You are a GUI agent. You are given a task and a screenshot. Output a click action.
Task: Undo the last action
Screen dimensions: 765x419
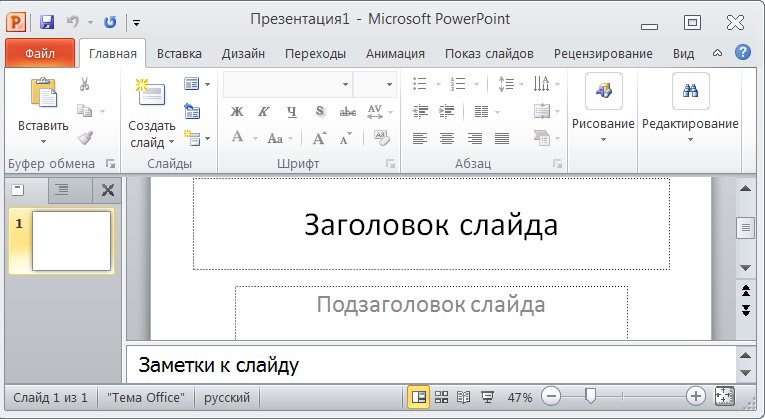[73, 22]
